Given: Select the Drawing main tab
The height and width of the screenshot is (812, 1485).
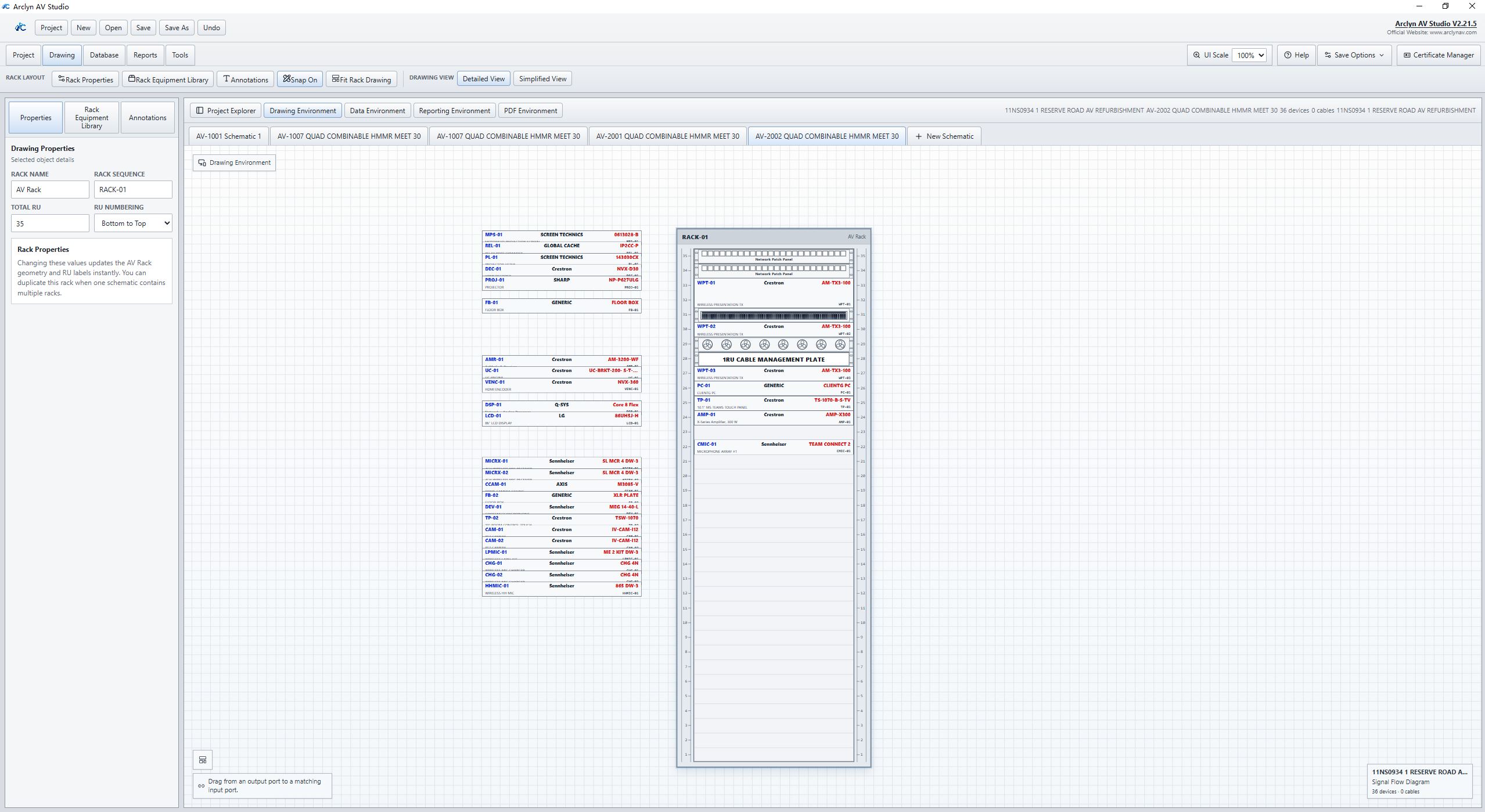Looking at the screenshot, I should click(62, 55).
